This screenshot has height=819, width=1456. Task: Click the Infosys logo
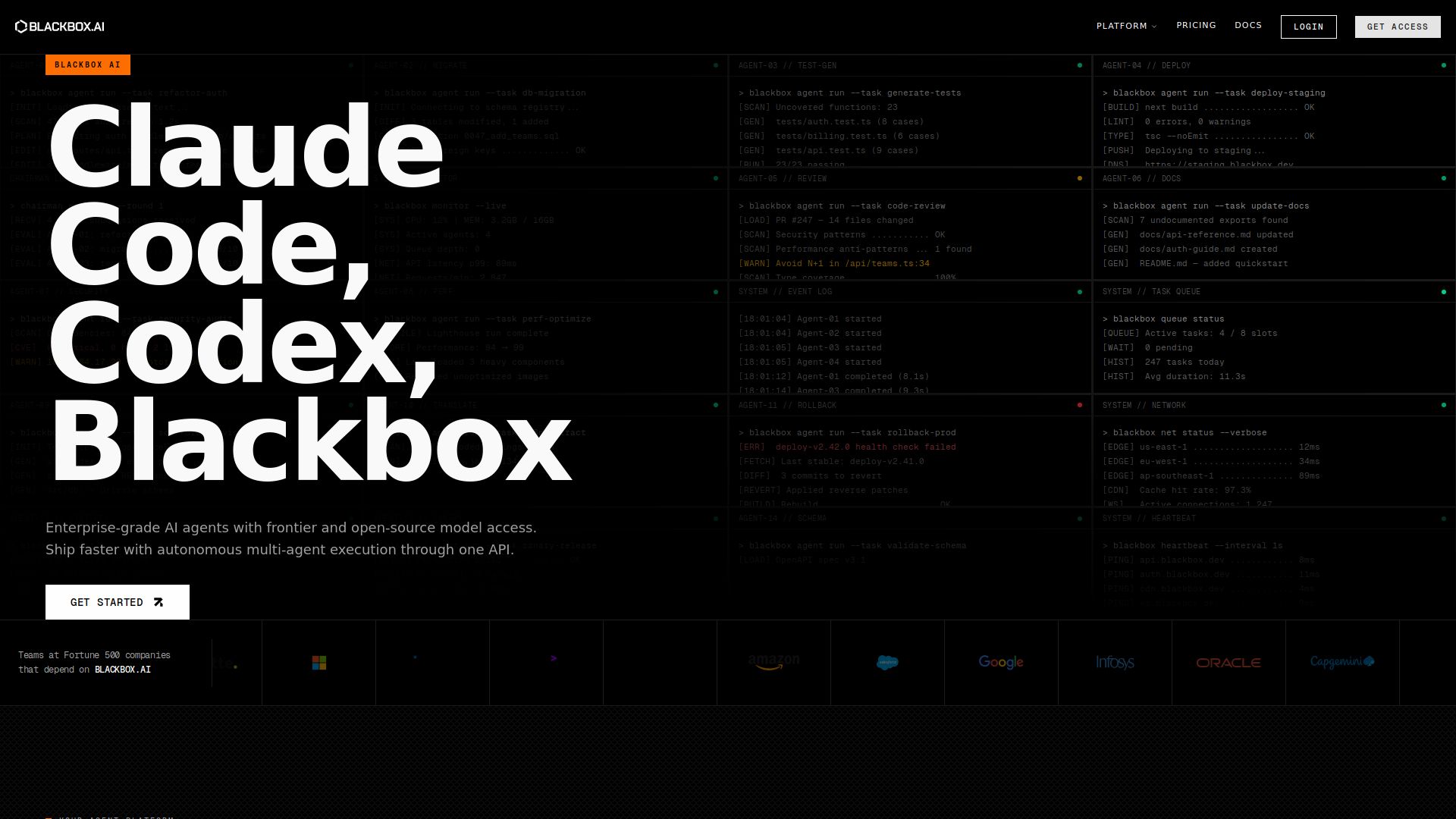(x=1115, y=662)
